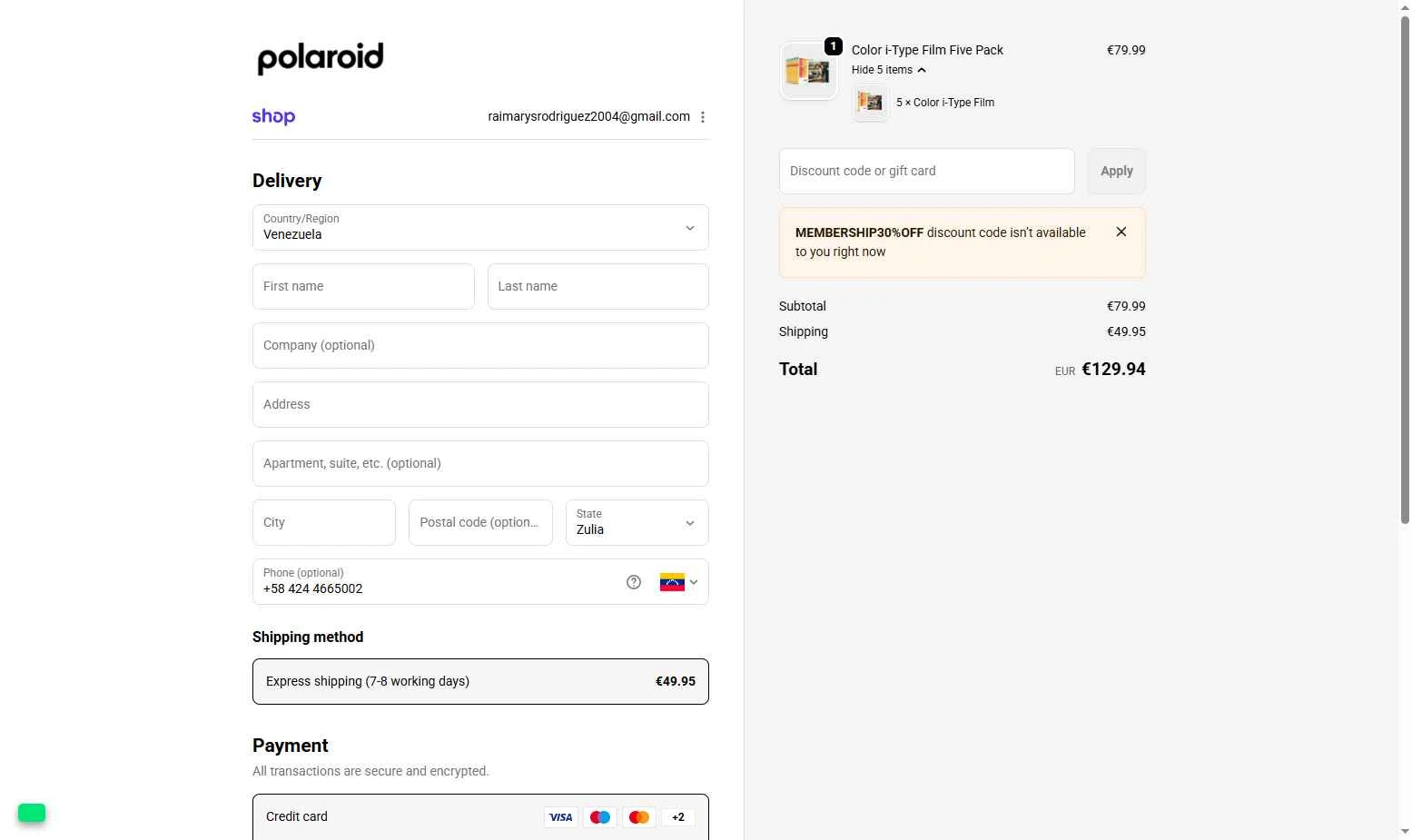Image resolution: width=1412 pixels, height=840 pixels.
Task: Click the page vertical scrollbar
Action: click(x=1405, y=270)
